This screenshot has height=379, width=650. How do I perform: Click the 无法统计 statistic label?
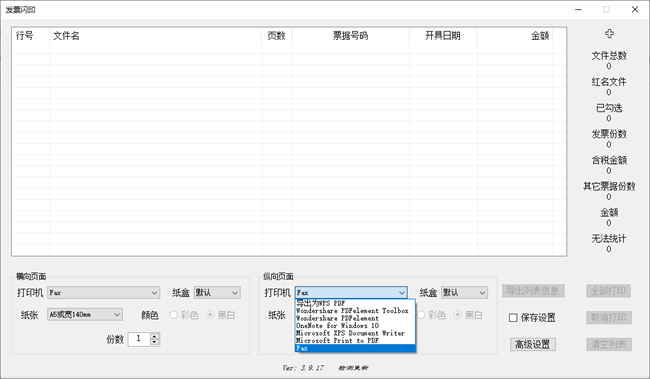[609, 238]
